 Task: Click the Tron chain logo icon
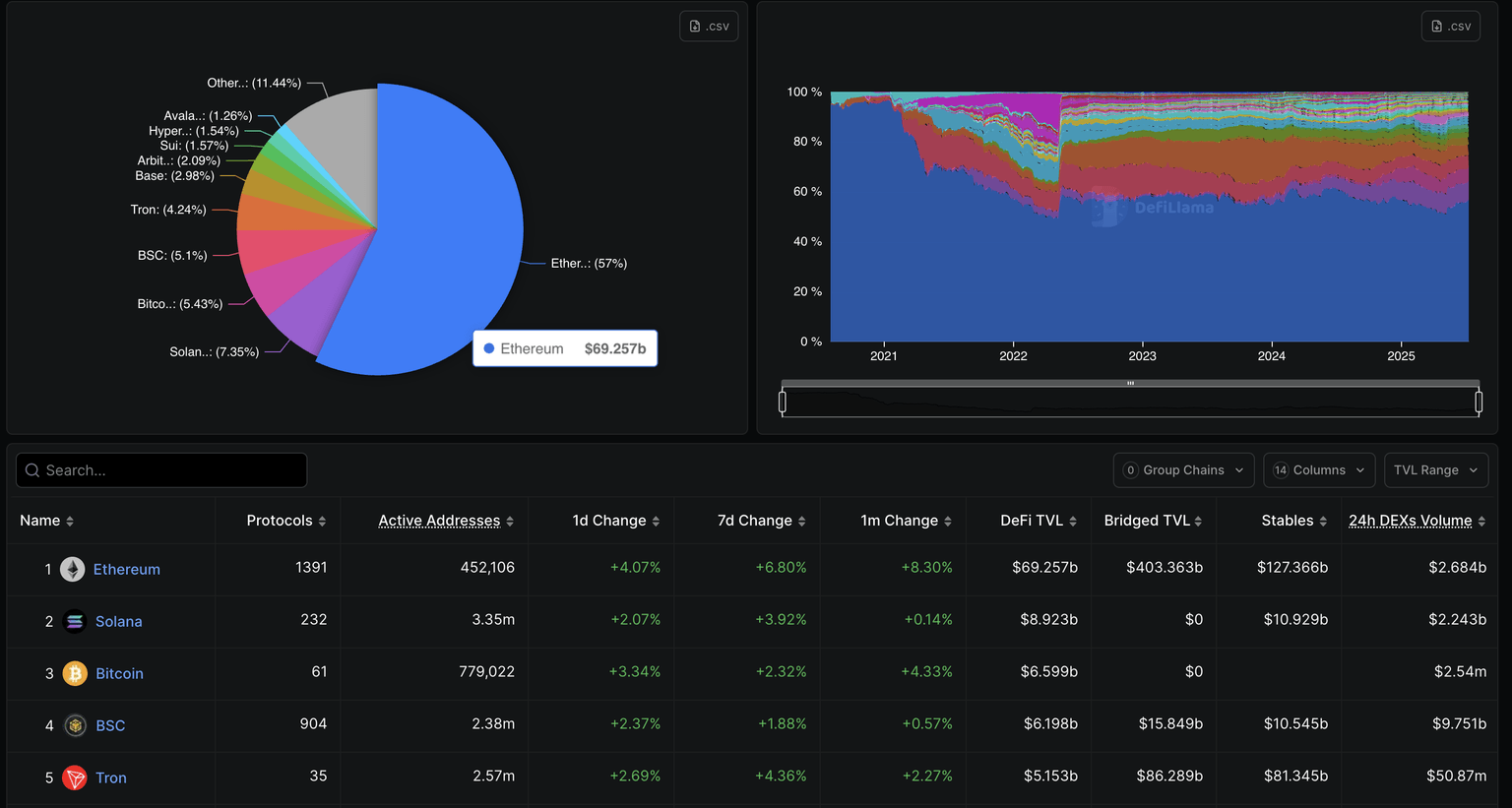click(x=75, y=777)
